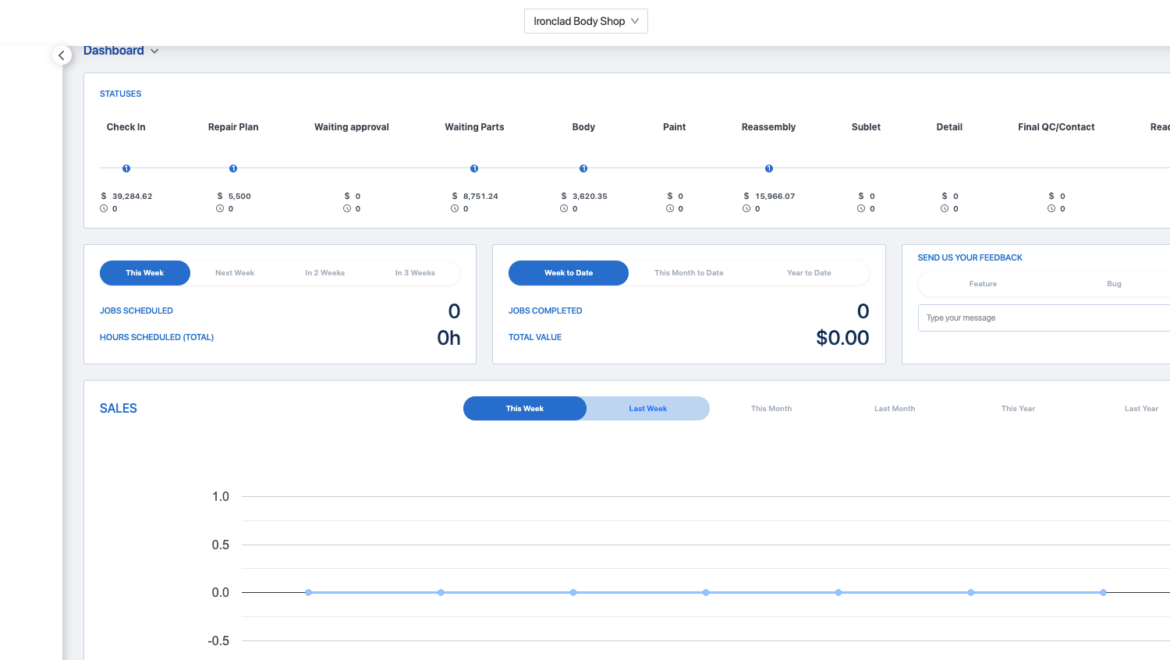Screen dimensions: 1170x660
Task: Click the 39,284.62 Check In amount
Action: 132,196
